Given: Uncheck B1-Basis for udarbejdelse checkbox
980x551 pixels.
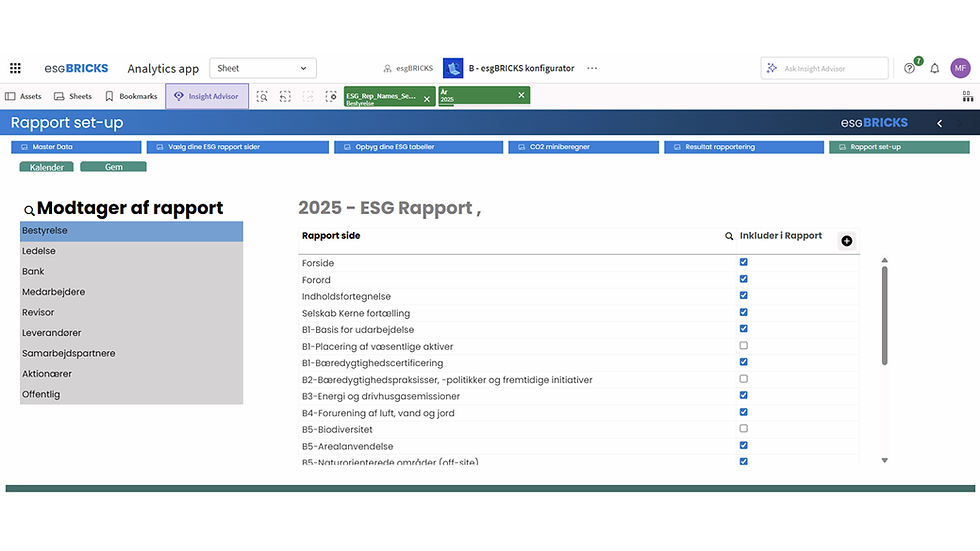Looking at the screenshot, I should tap(744, 329).
